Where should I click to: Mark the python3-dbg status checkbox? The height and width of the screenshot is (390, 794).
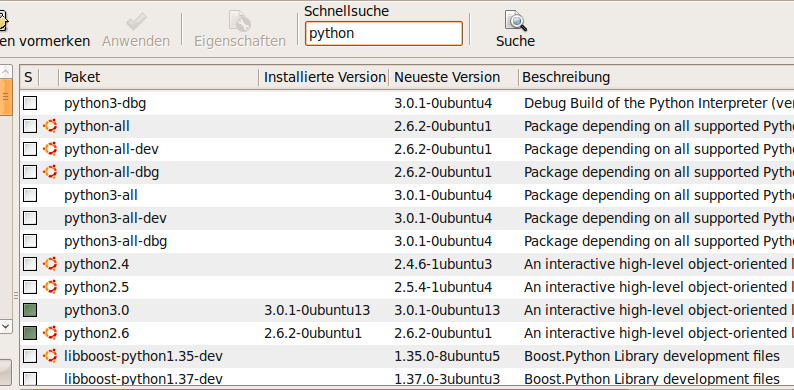(x=30, y=103)
